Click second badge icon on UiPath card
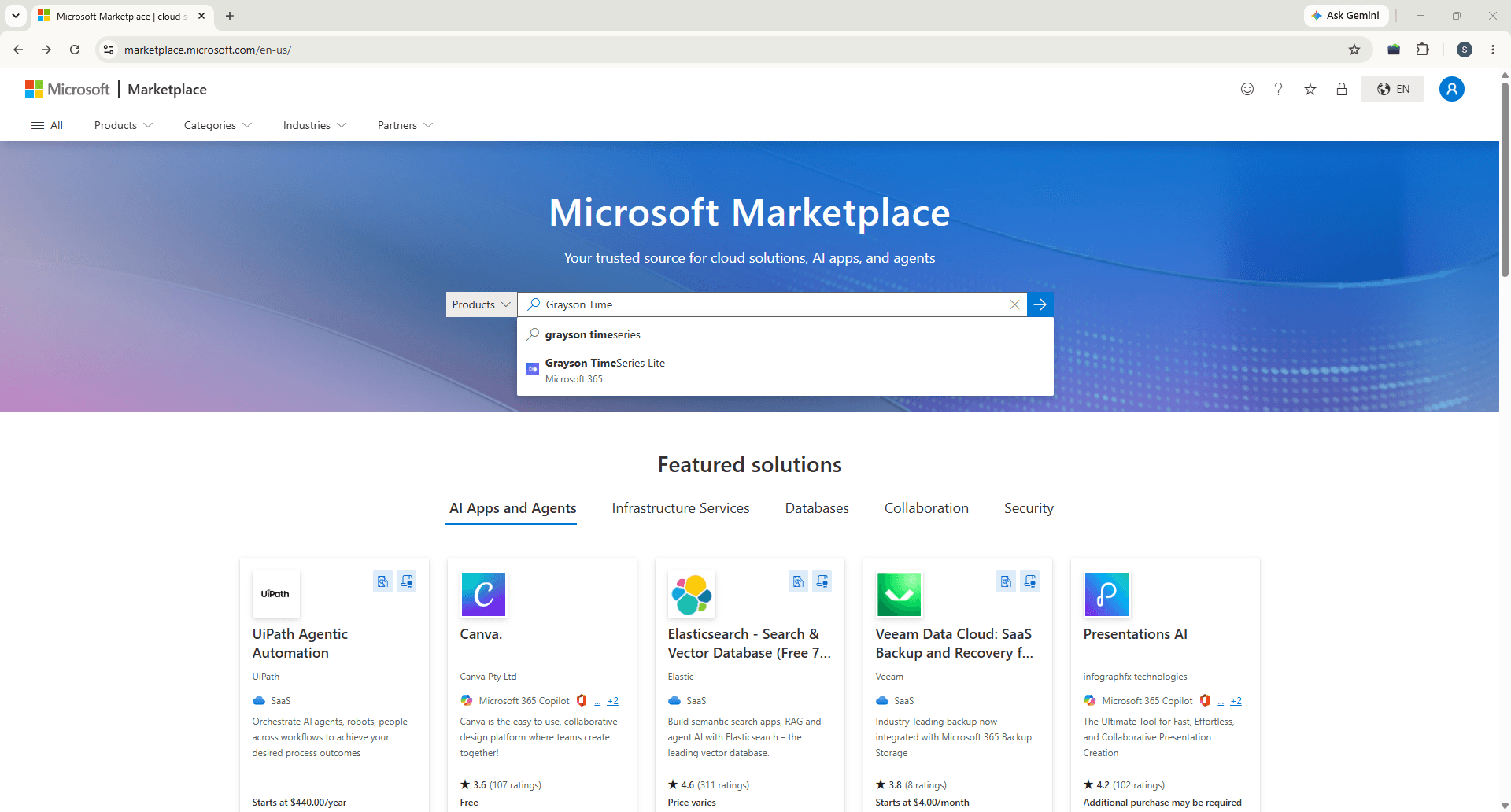Image resolution: width=1511 pixels, height=812 pixels. coord(407,581)
